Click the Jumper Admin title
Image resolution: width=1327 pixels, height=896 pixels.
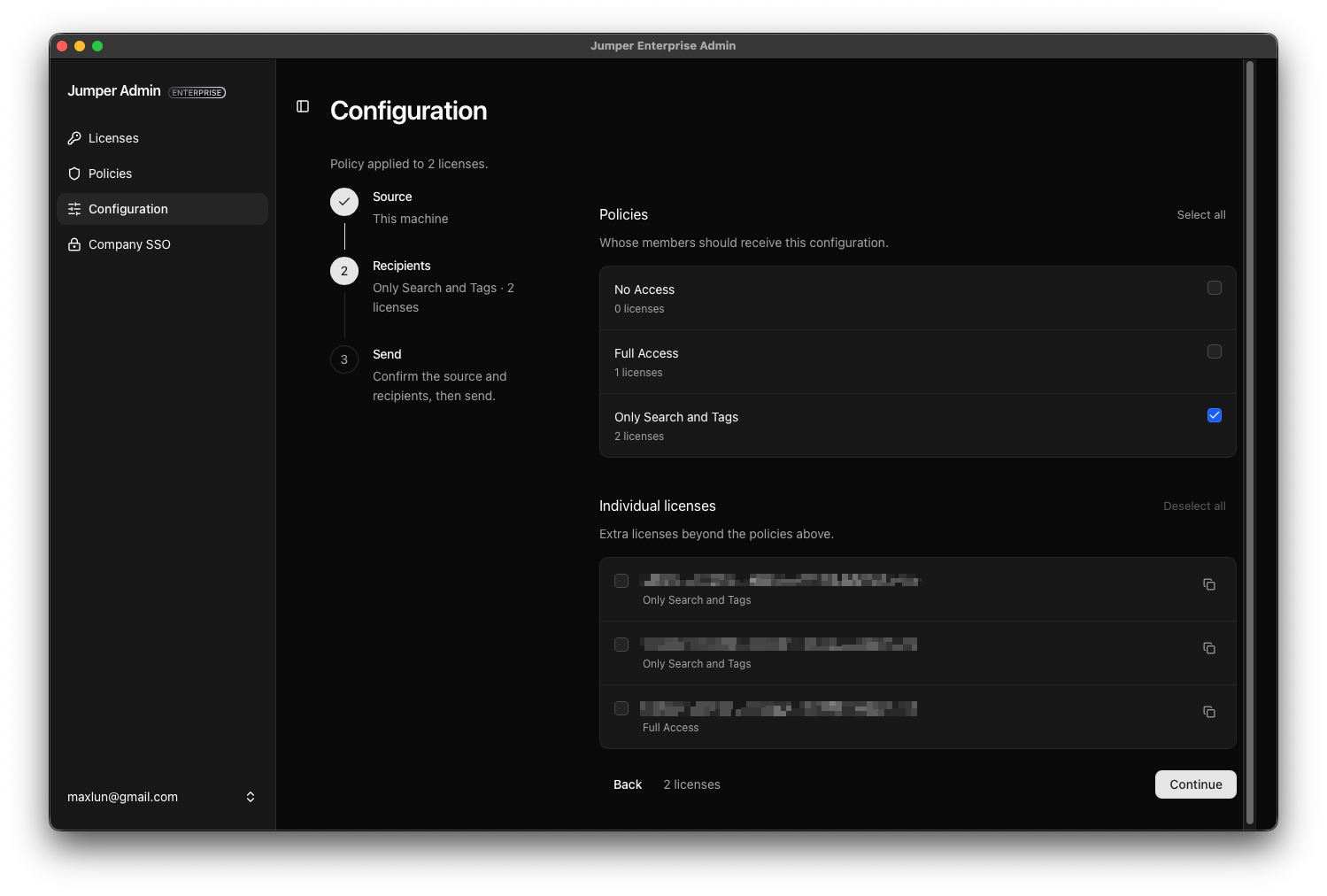coord(114,90)
